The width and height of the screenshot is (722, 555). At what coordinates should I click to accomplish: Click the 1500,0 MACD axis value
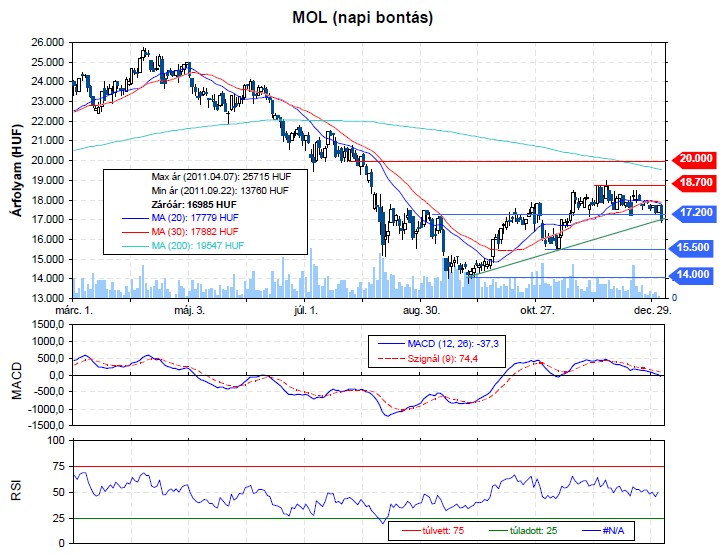click(x=47, y=325)
